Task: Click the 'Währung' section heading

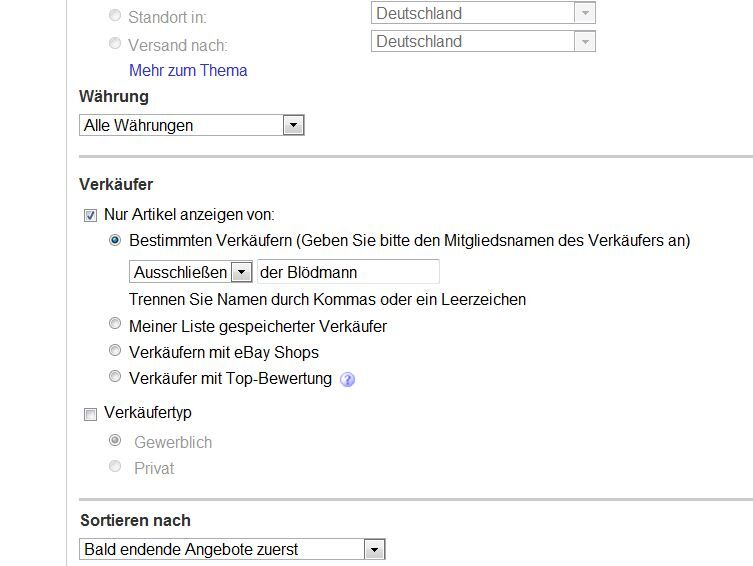Action: (x=114, y=96)
